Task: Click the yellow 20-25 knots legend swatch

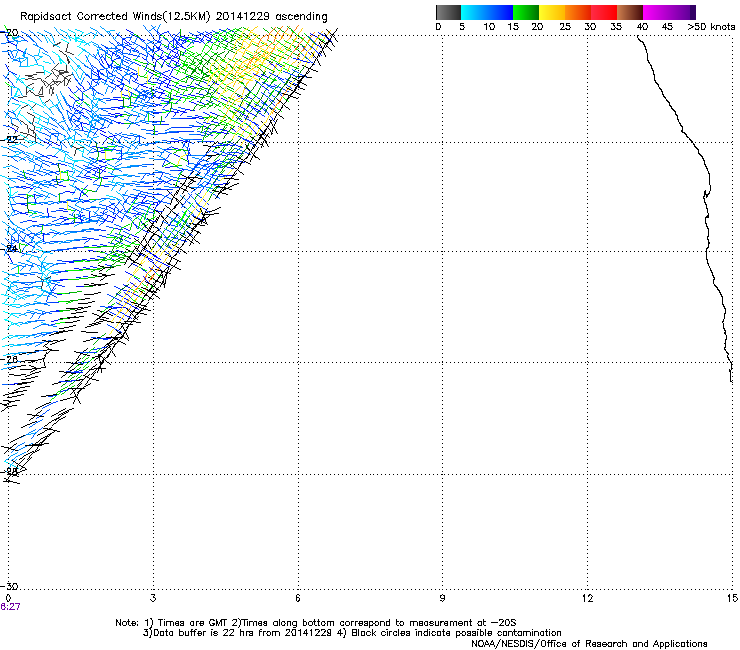Action: pos(552,12)
